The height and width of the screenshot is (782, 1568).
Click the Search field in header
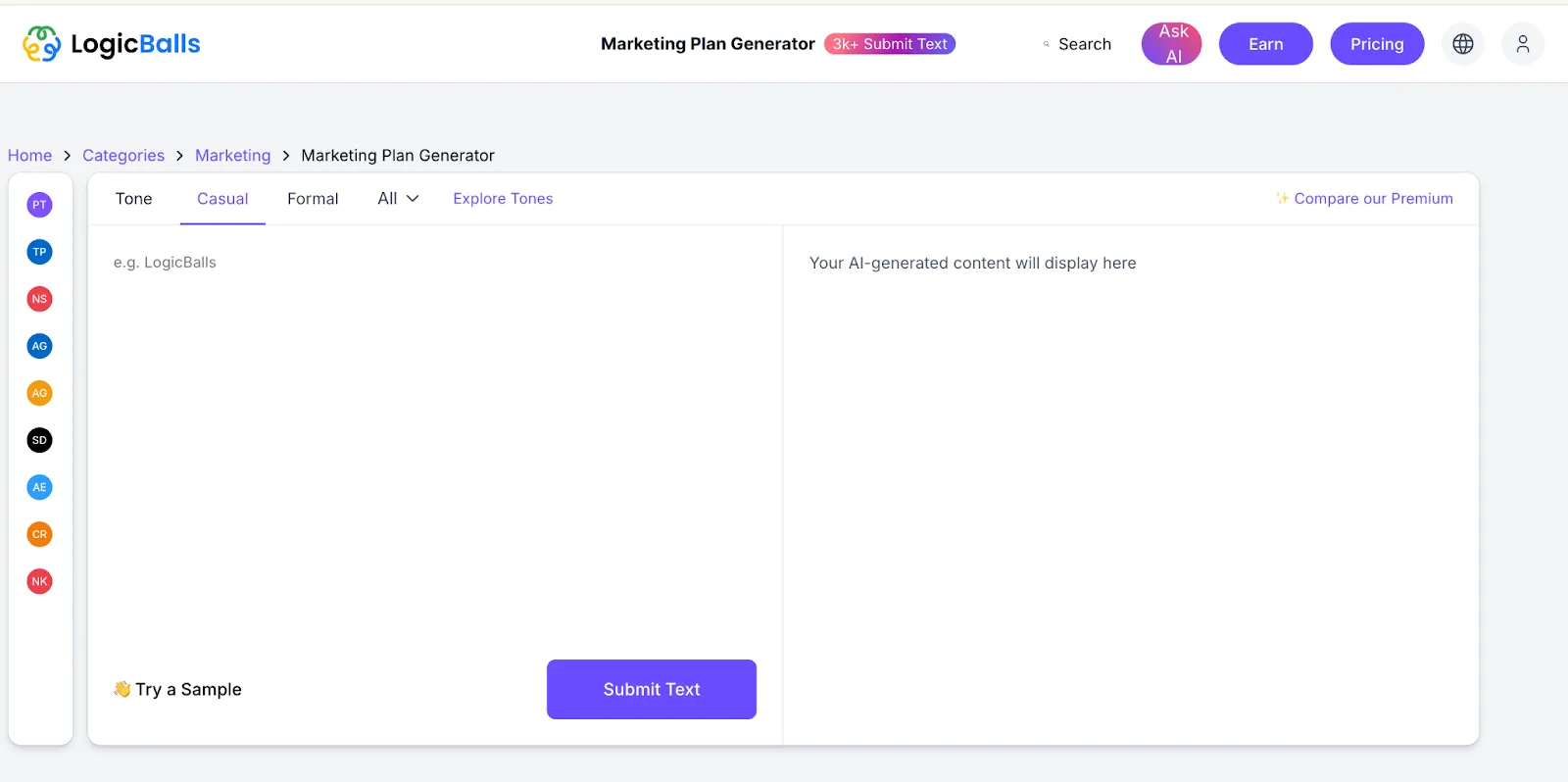(1077, 44)
